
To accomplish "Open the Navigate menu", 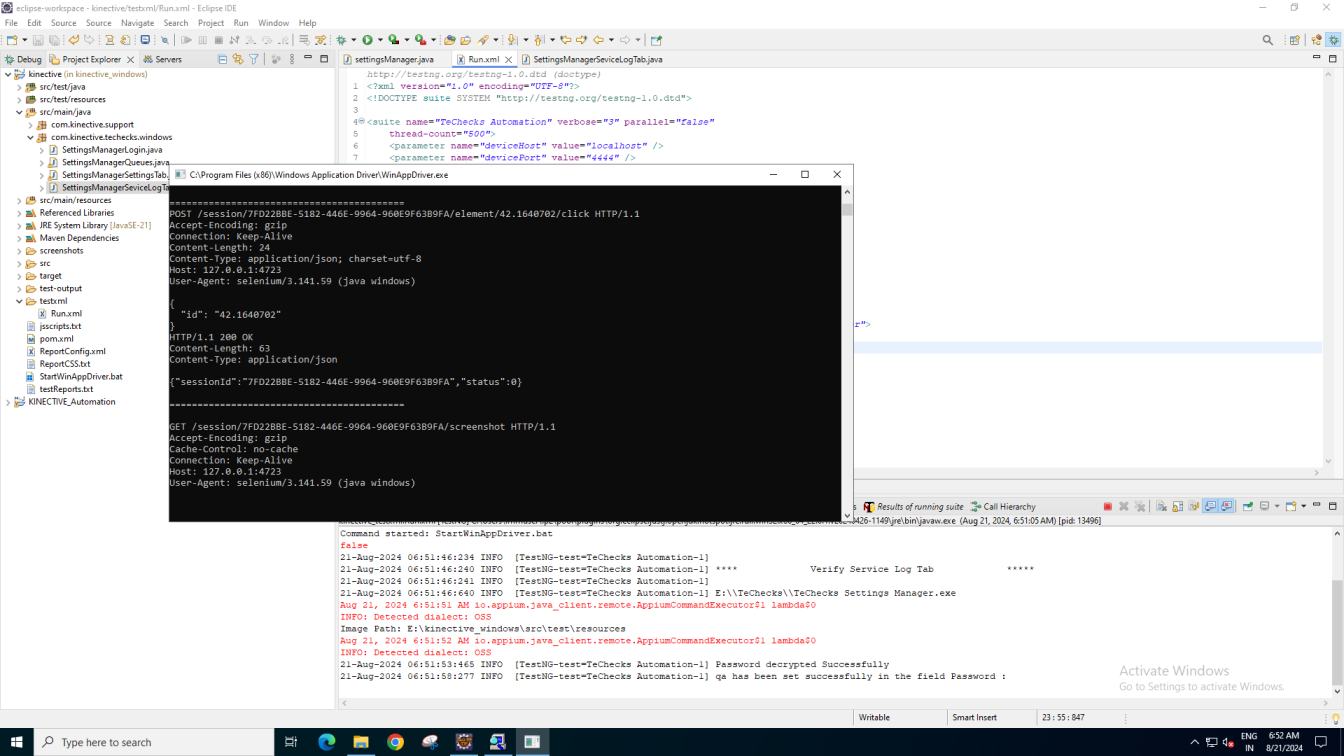I will pos(137,23).
